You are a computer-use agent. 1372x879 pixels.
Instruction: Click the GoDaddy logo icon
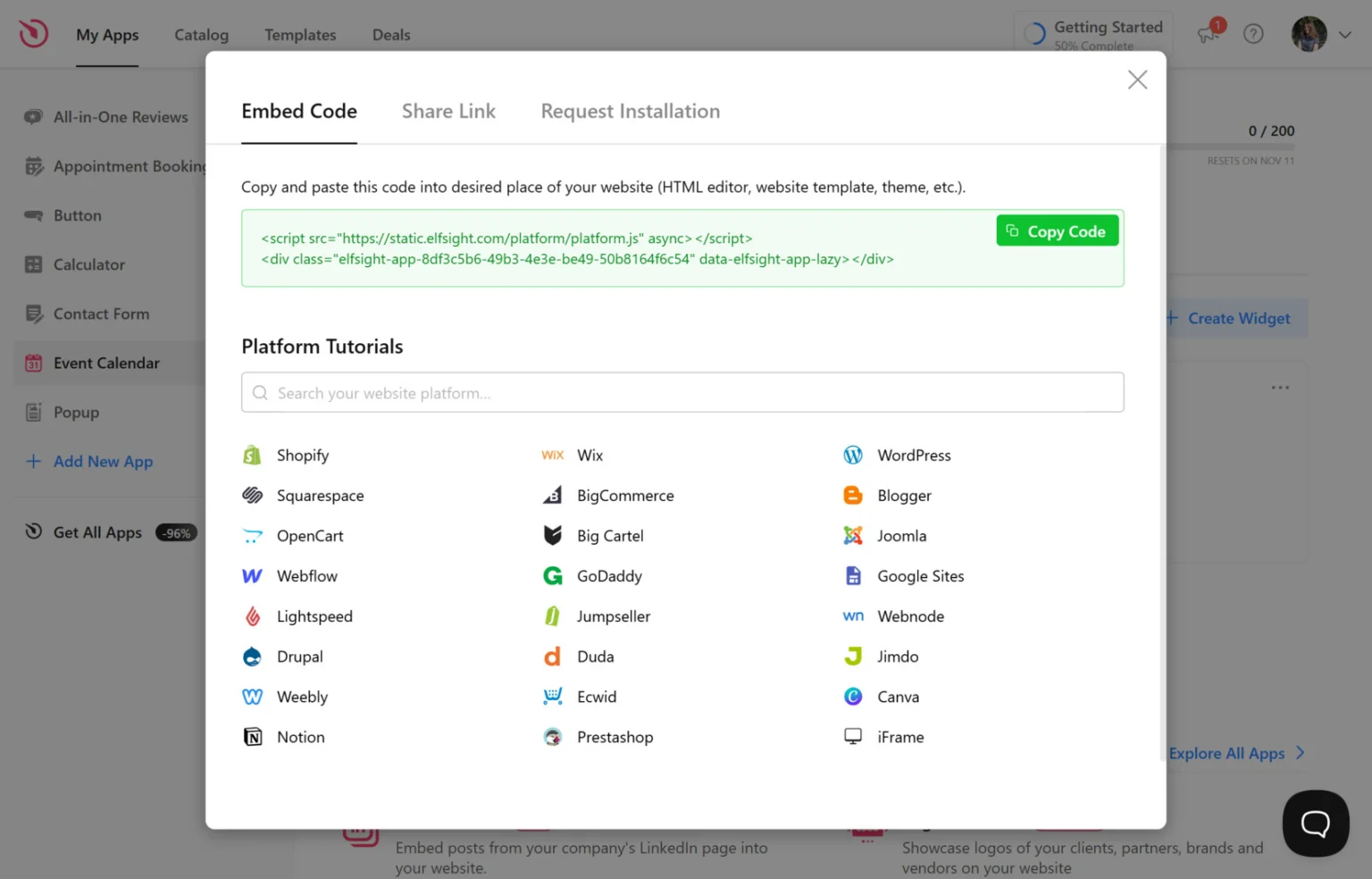pyautogui.click(x=553, y=576)
